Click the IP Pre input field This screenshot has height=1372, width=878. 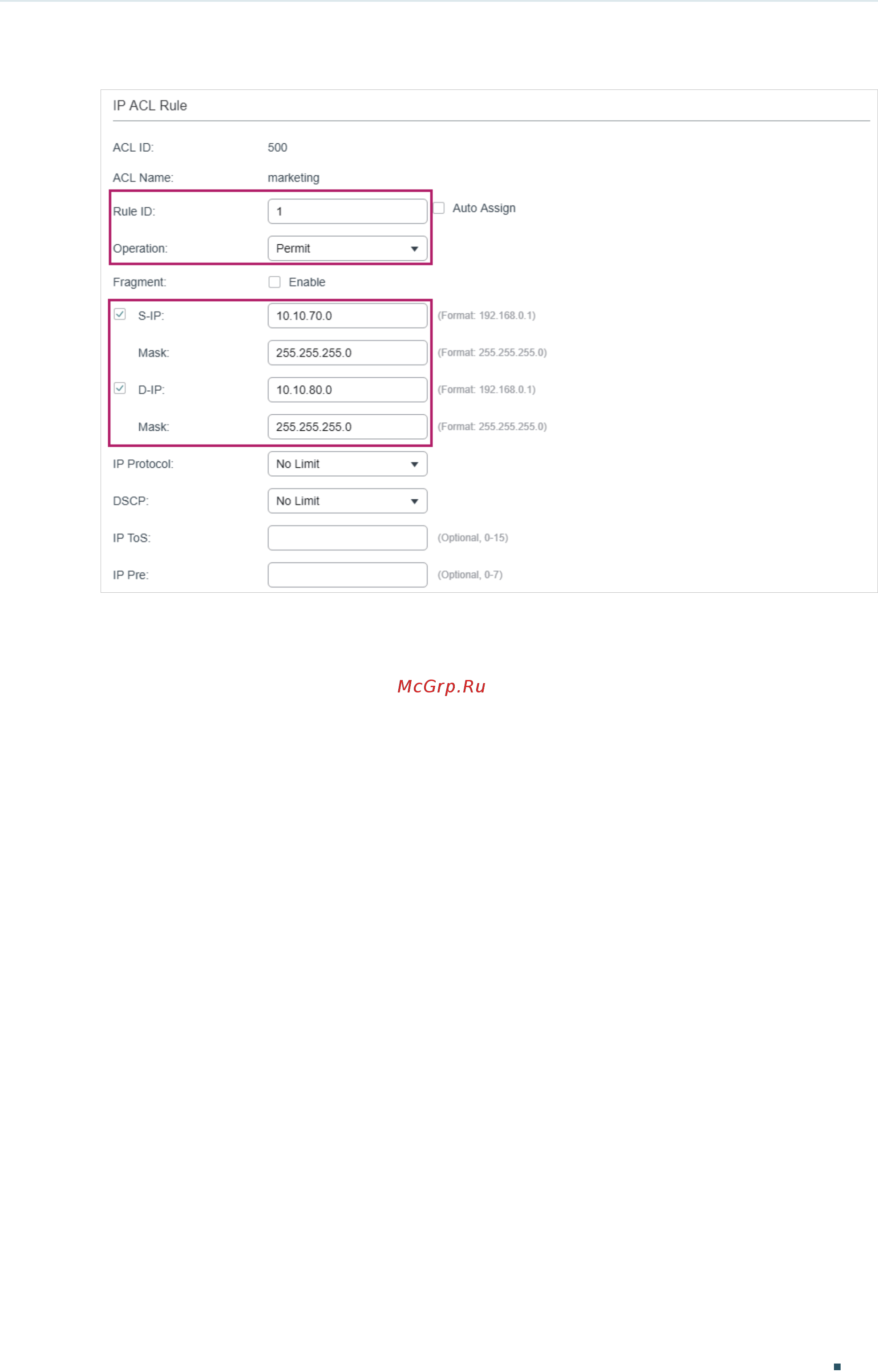pos(347,575)
